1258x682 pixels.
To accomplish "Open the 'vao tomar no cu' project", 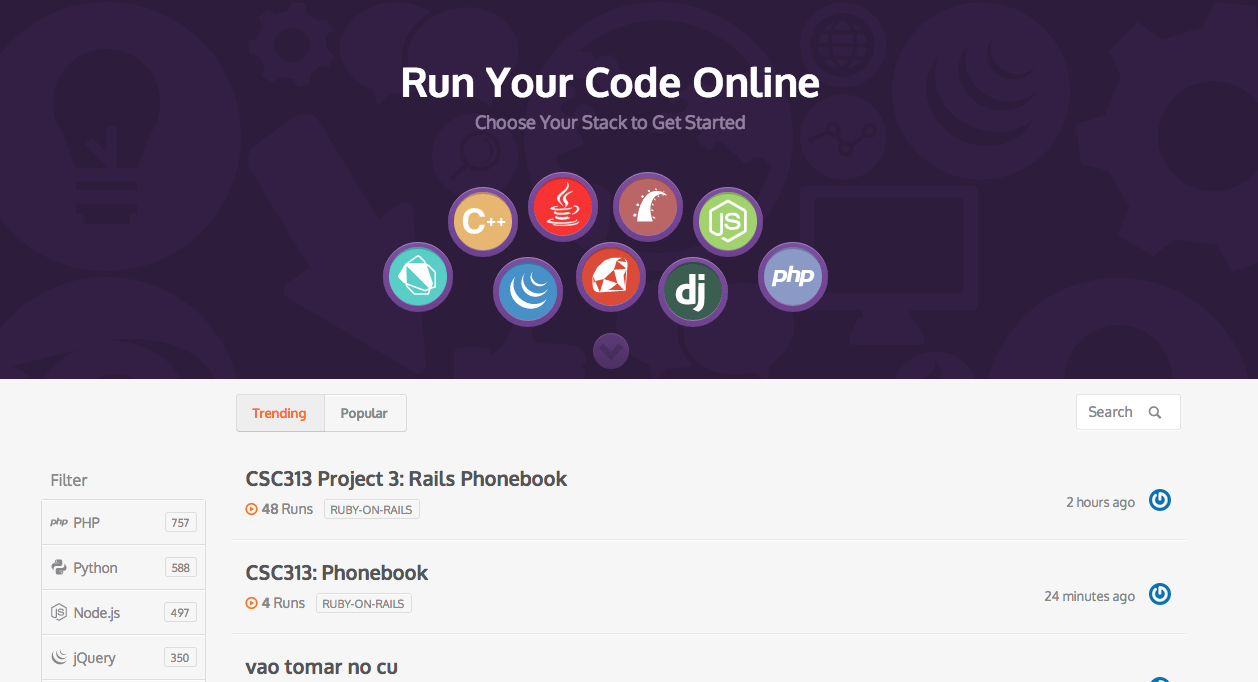I will coord(321,667).
